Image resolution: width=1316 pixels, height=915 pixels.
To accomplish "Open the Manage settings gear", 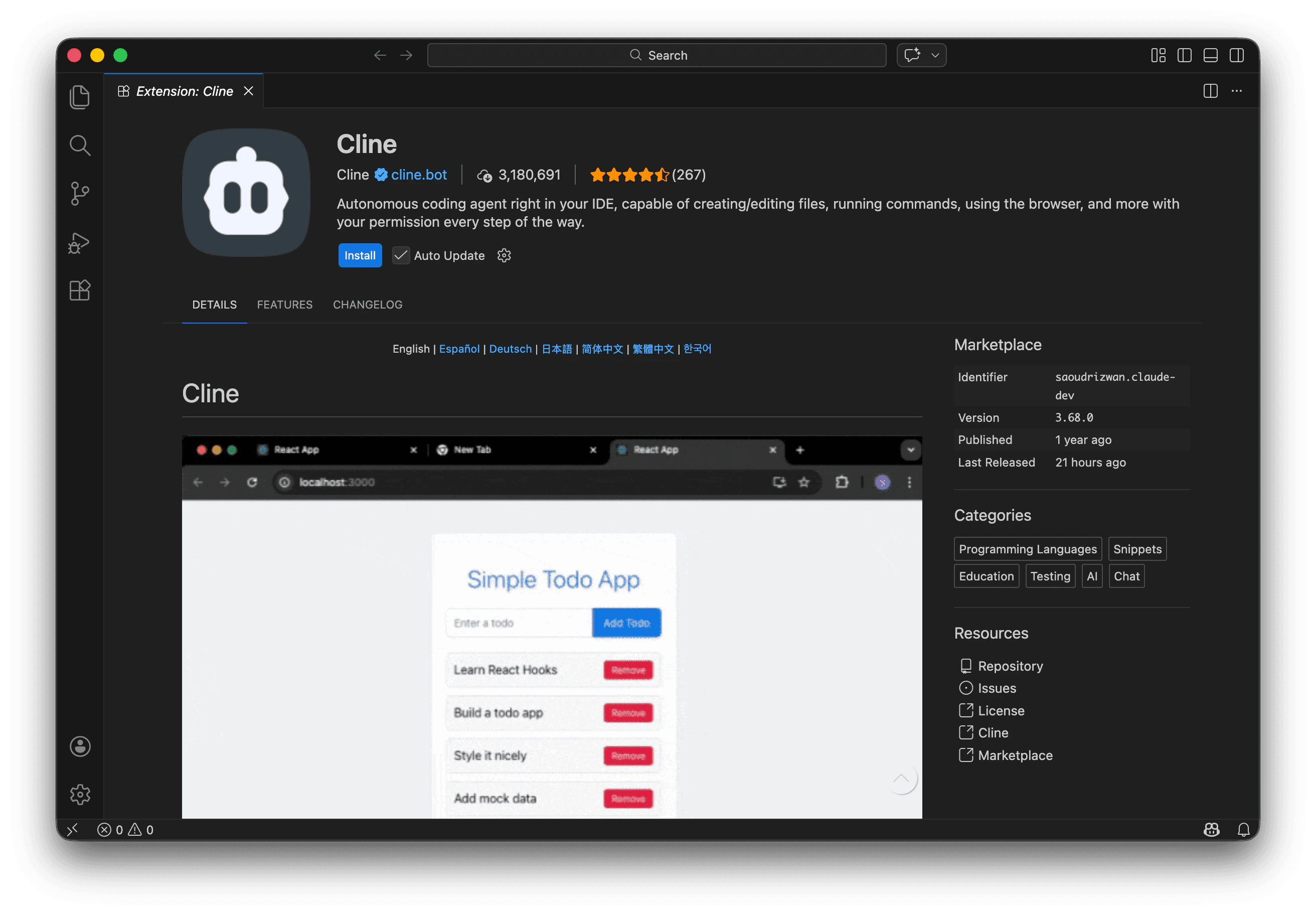I will [80, 795].
